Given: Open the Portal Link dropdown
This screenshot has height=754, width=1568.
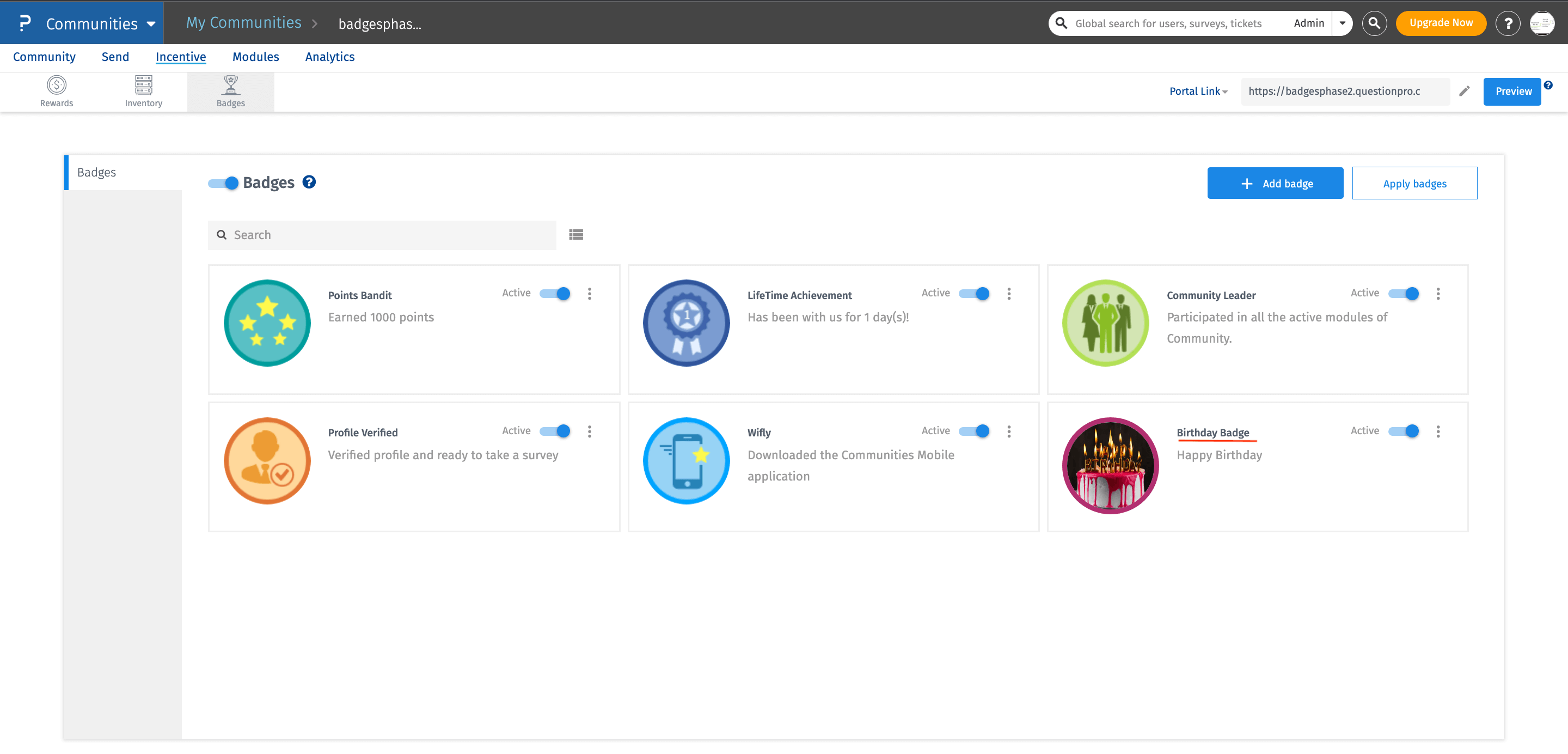Looking at the screenshot, I should coord(1198,91).
